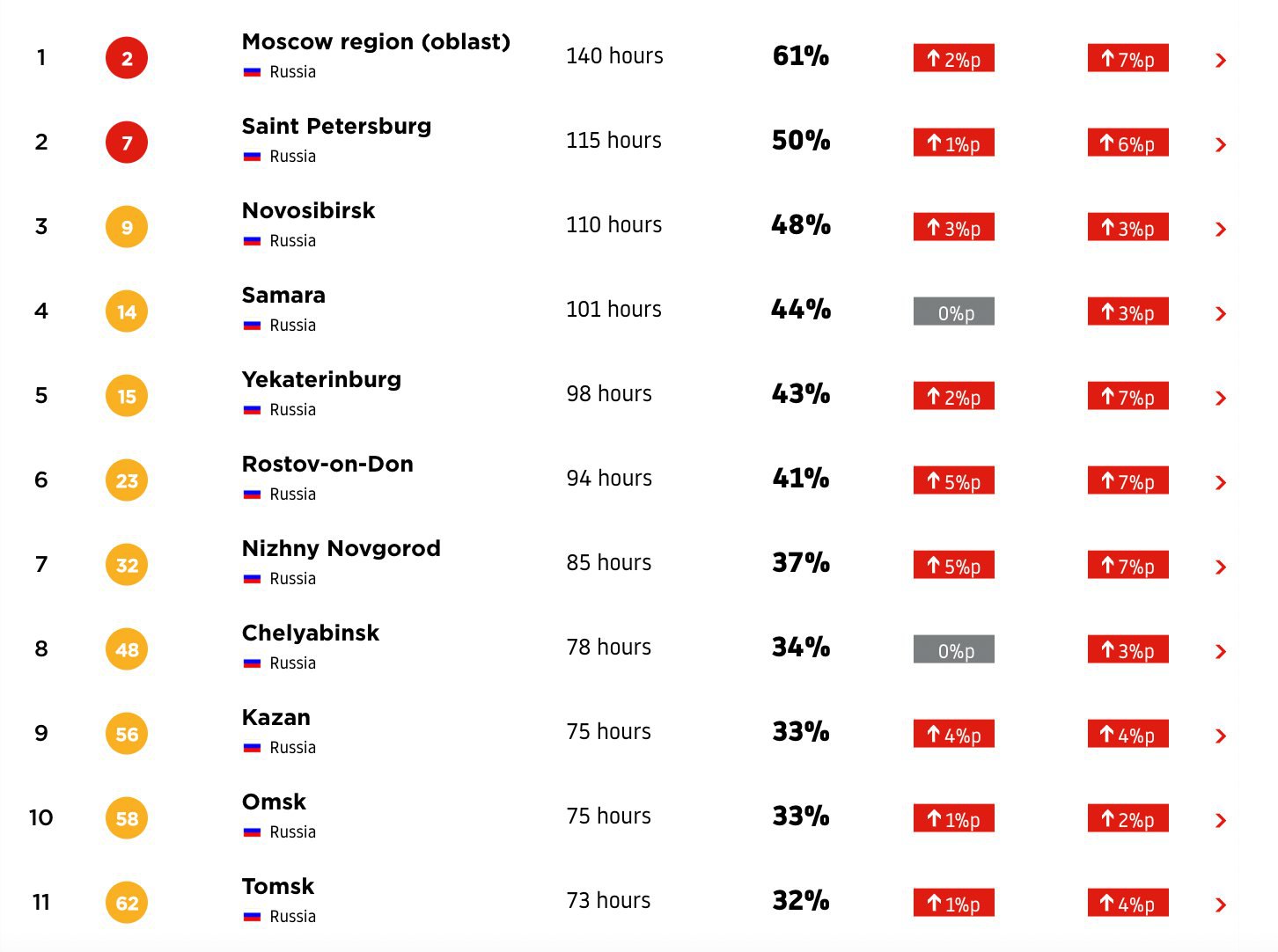This screenshot has width=1278, height=952.
Task: Open the Saint Petersburg city link
Action: pos(336,126)
